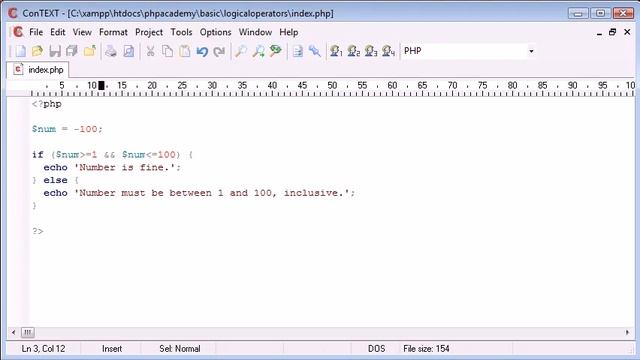The width and height of the screenshot is (640, 360).
Task: Click the stay-on-top pin icon
Action: (x=315, y=51)
